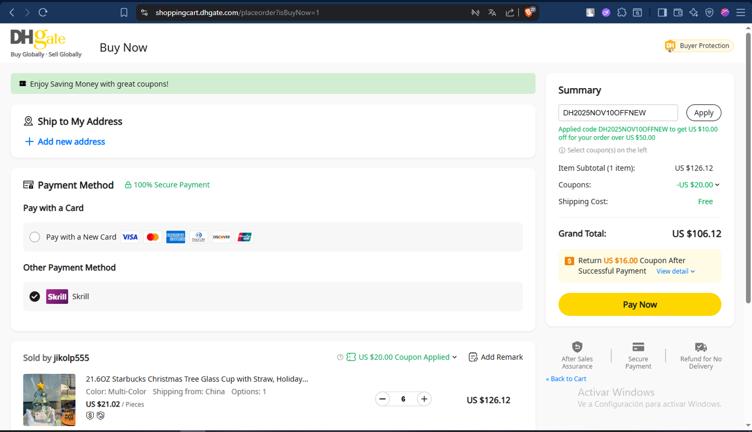Open the browser extensions puzzle icon
Image resolution: width=752 pixels, height=432 pixels.
pyautogui.click(x=622, y=12)
